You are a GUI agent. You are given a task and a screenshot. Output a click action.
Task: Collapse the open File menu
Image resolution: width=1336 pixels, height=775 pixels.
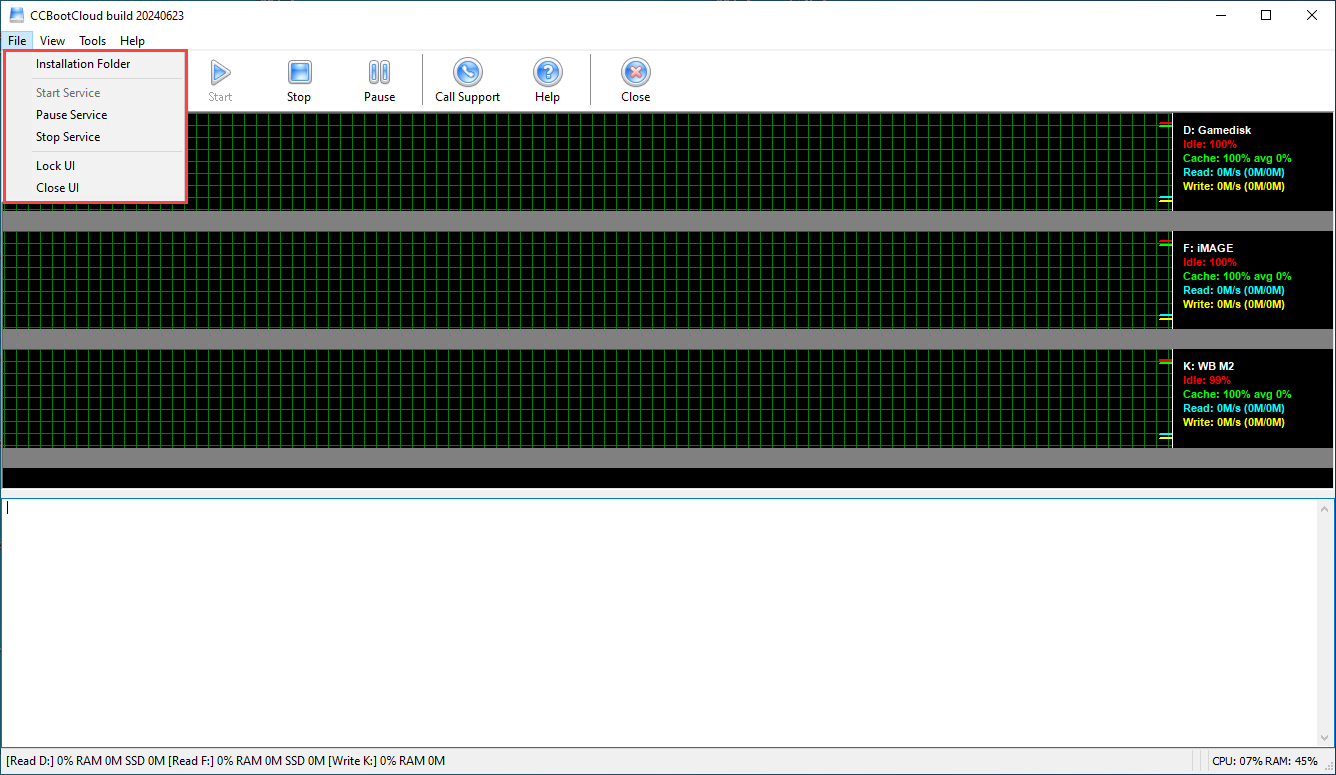[x=17, y=41]
